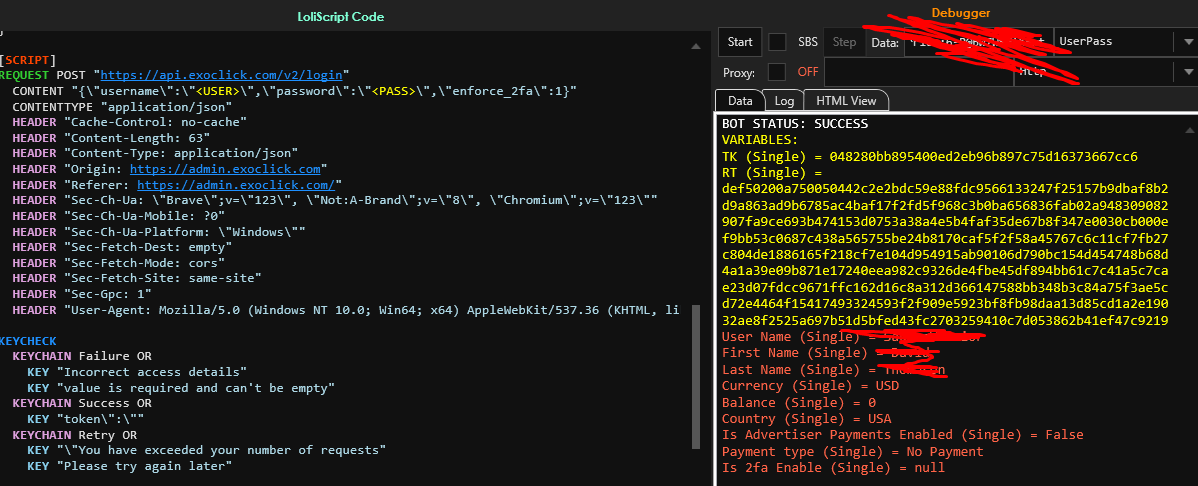The height and width of the screenshot is (486, 1198).
Task: Click the Is 2fa Enable = null line
Action: click(x=833, y=468)
